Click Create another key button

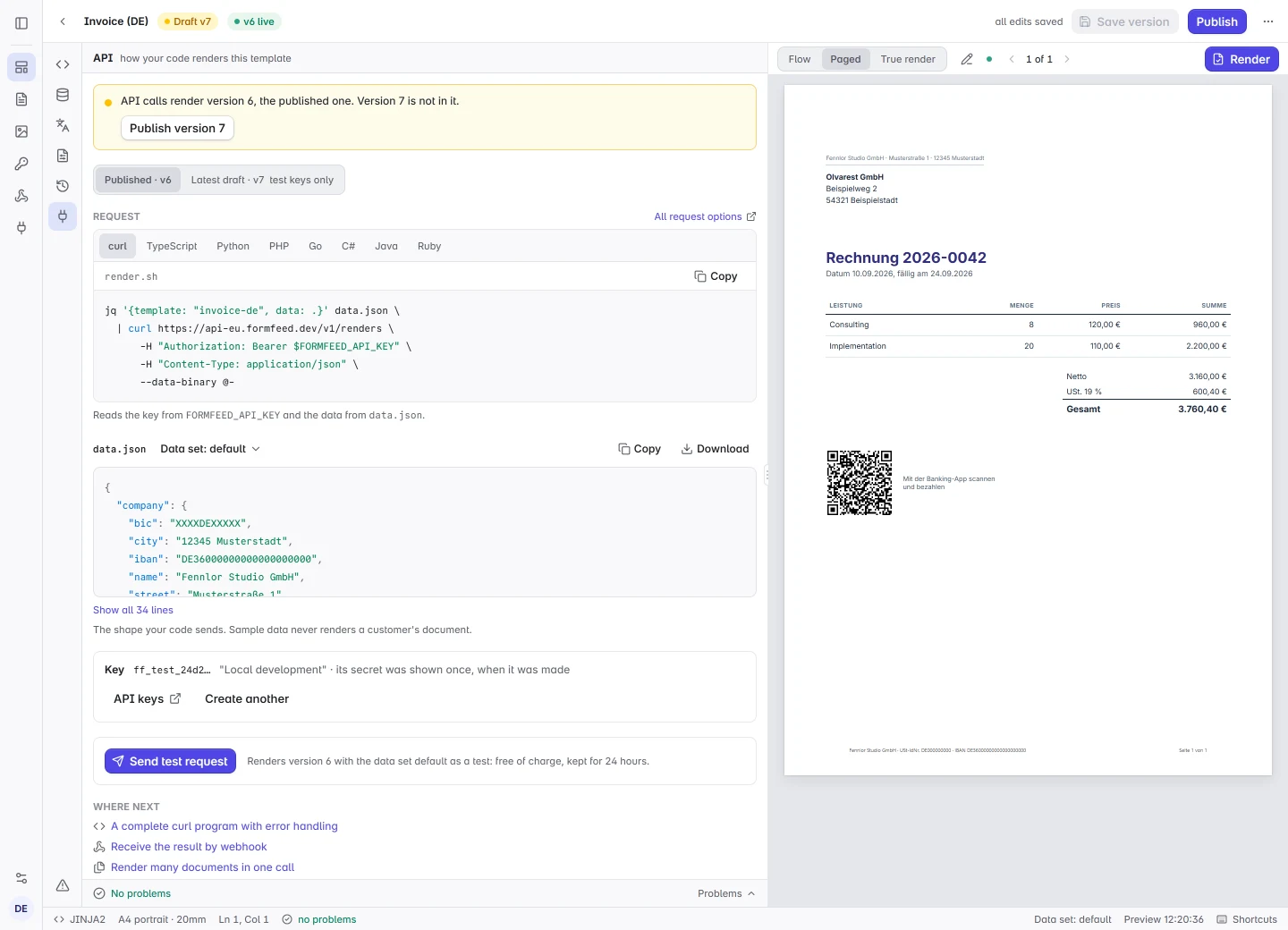click(x=247, y=699)
